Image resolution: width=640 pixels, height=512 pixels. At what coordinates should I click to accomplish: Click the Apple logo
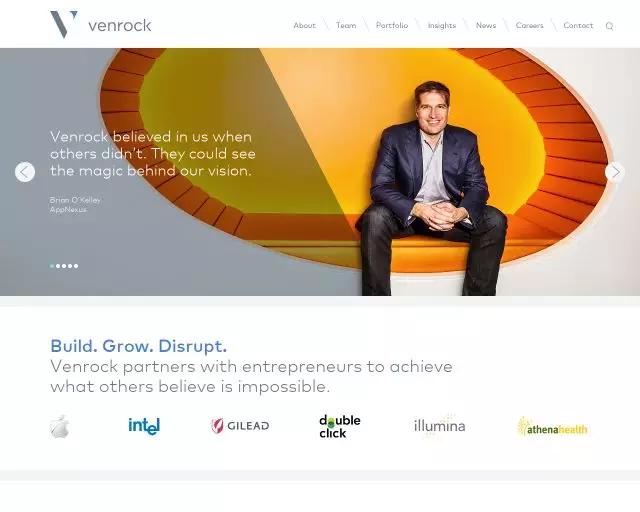click(x=60, y=426)
